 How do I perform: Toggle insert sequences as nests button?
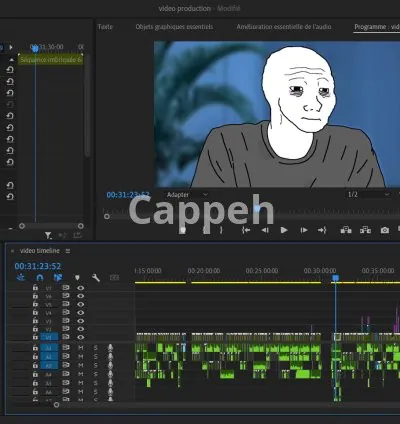click(21, 277)
